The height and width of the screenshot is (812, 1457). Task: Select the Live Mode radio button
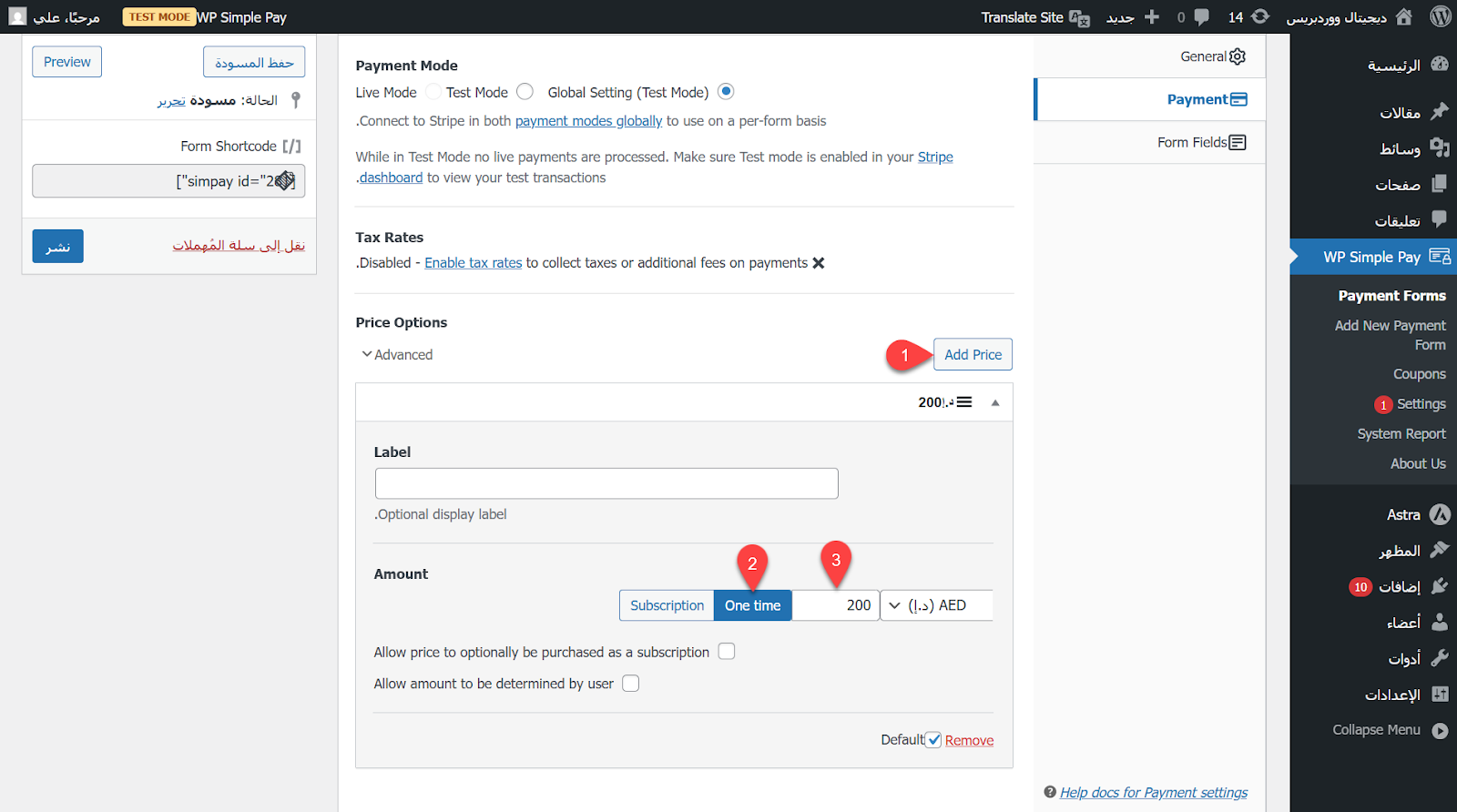(x=433, y=92)
